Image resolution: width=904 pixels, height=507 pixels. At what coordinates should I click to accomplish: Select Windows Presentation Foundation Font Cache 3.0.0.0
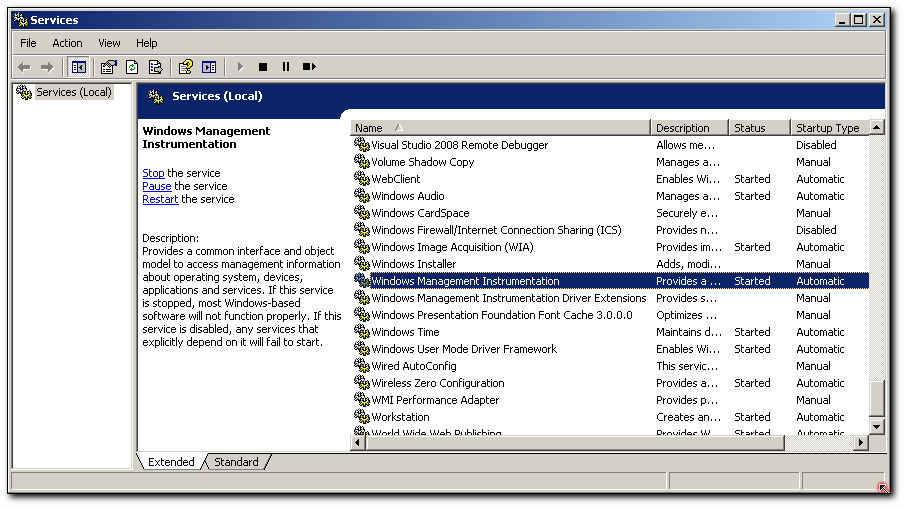coord(502,315)
